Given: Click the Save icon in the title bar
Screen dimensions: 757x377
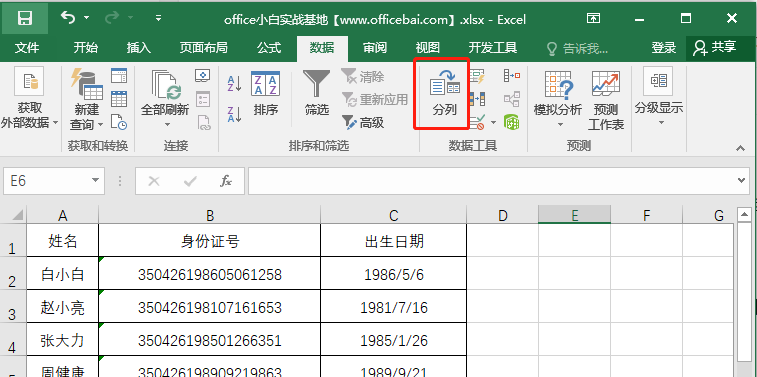Looking at the screenshot, I should coord(24,18).
